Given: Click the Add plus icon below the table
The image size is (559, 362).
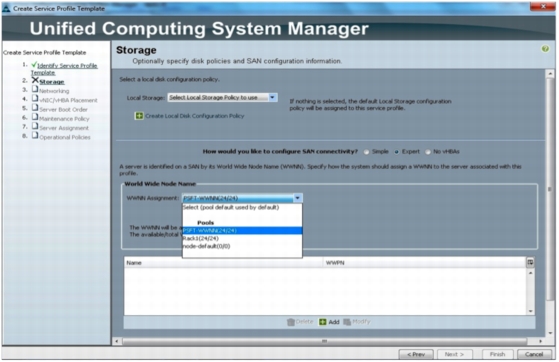Looking at the screenshot, I should (323, 322).
